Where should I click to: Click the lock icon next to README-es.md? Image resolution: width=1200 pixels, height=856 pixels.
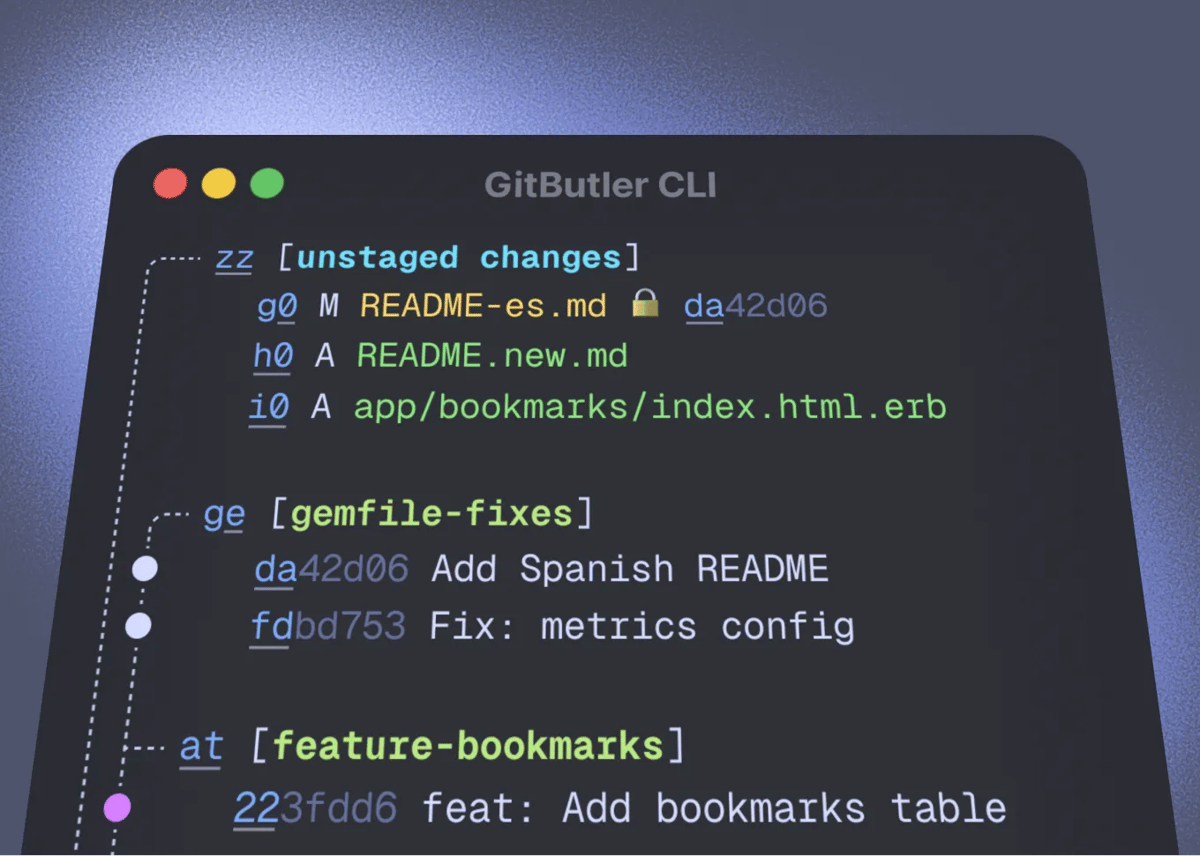pos(646,305)
